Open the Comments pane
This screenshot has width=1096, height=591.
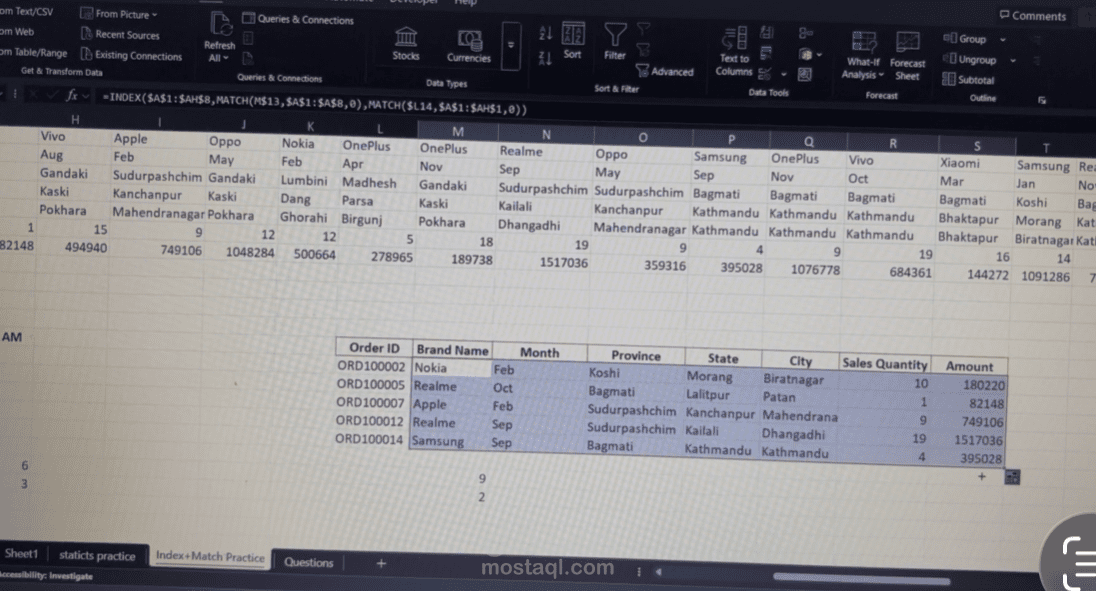tap(1035, 15)
